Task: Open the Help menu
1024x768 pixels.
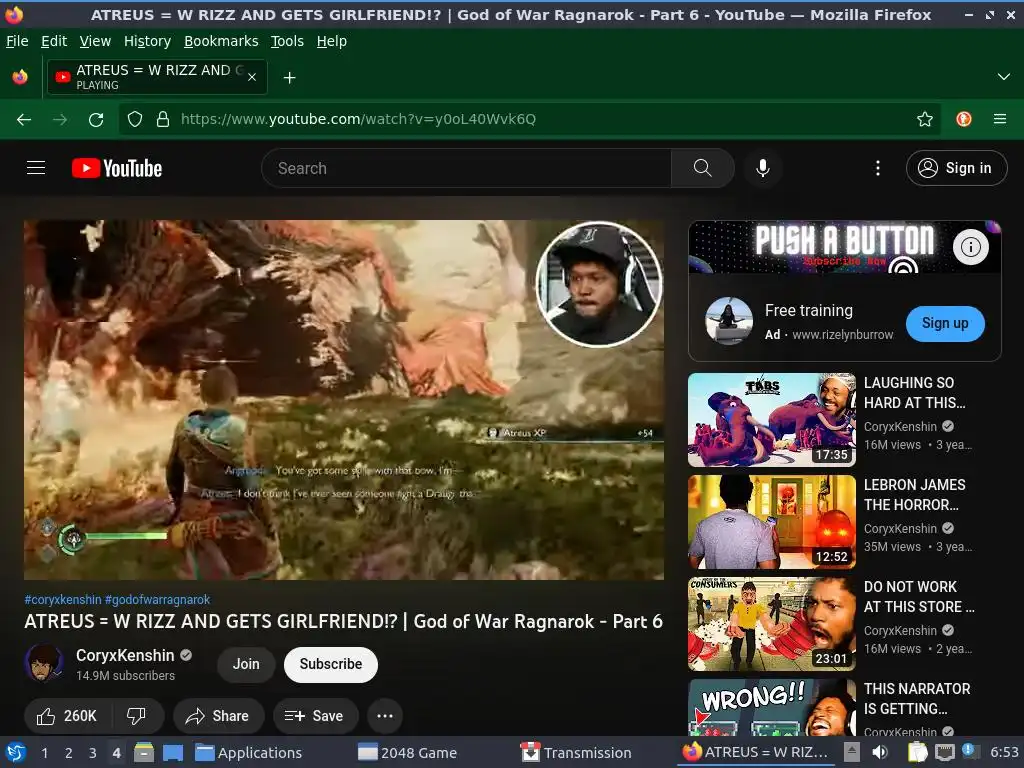Action: pyautogui.click(x=332, y=41)
